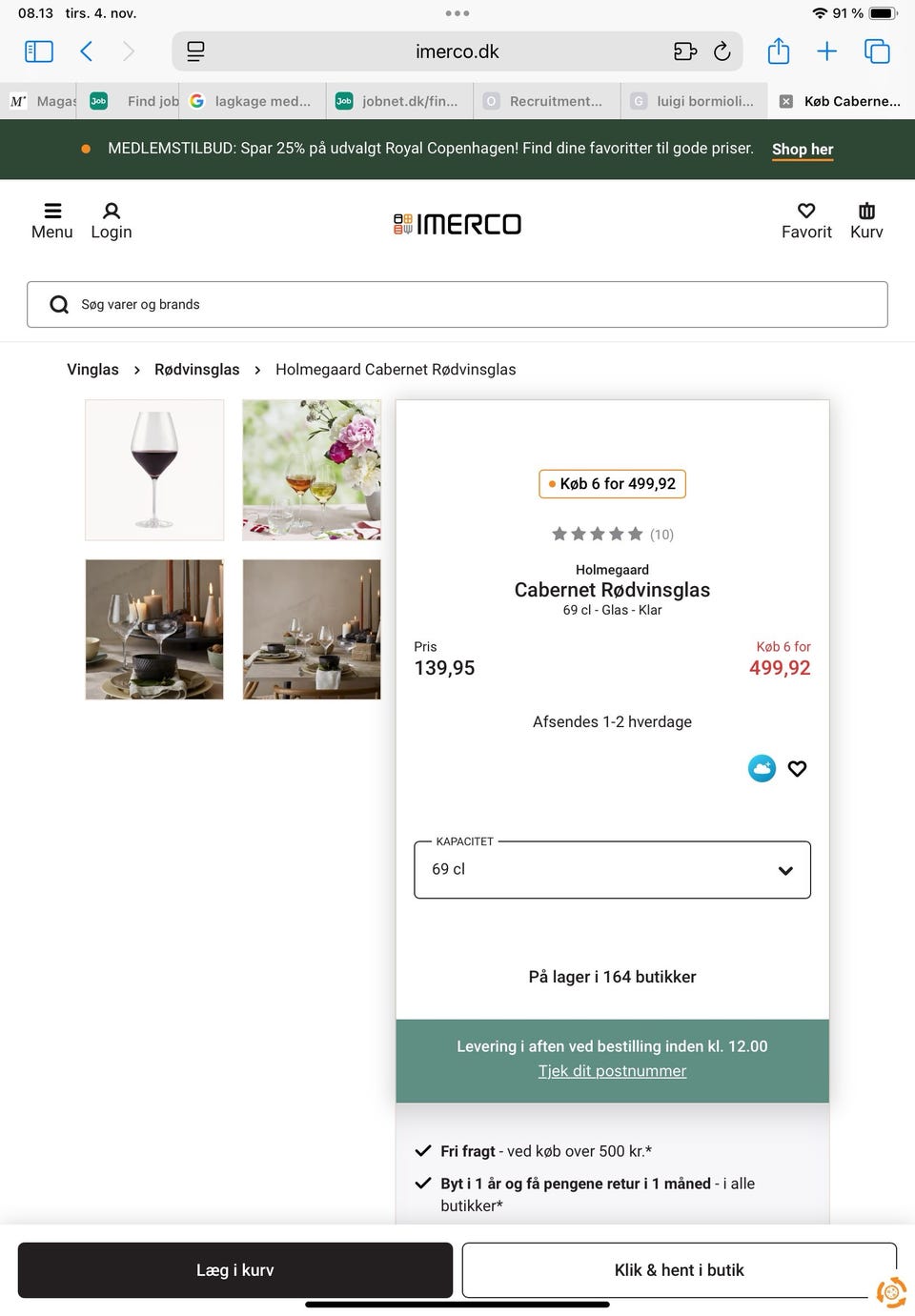Toggle the Safari sidebar
The image size is (915, 1316).
click(x=38, y=51)
